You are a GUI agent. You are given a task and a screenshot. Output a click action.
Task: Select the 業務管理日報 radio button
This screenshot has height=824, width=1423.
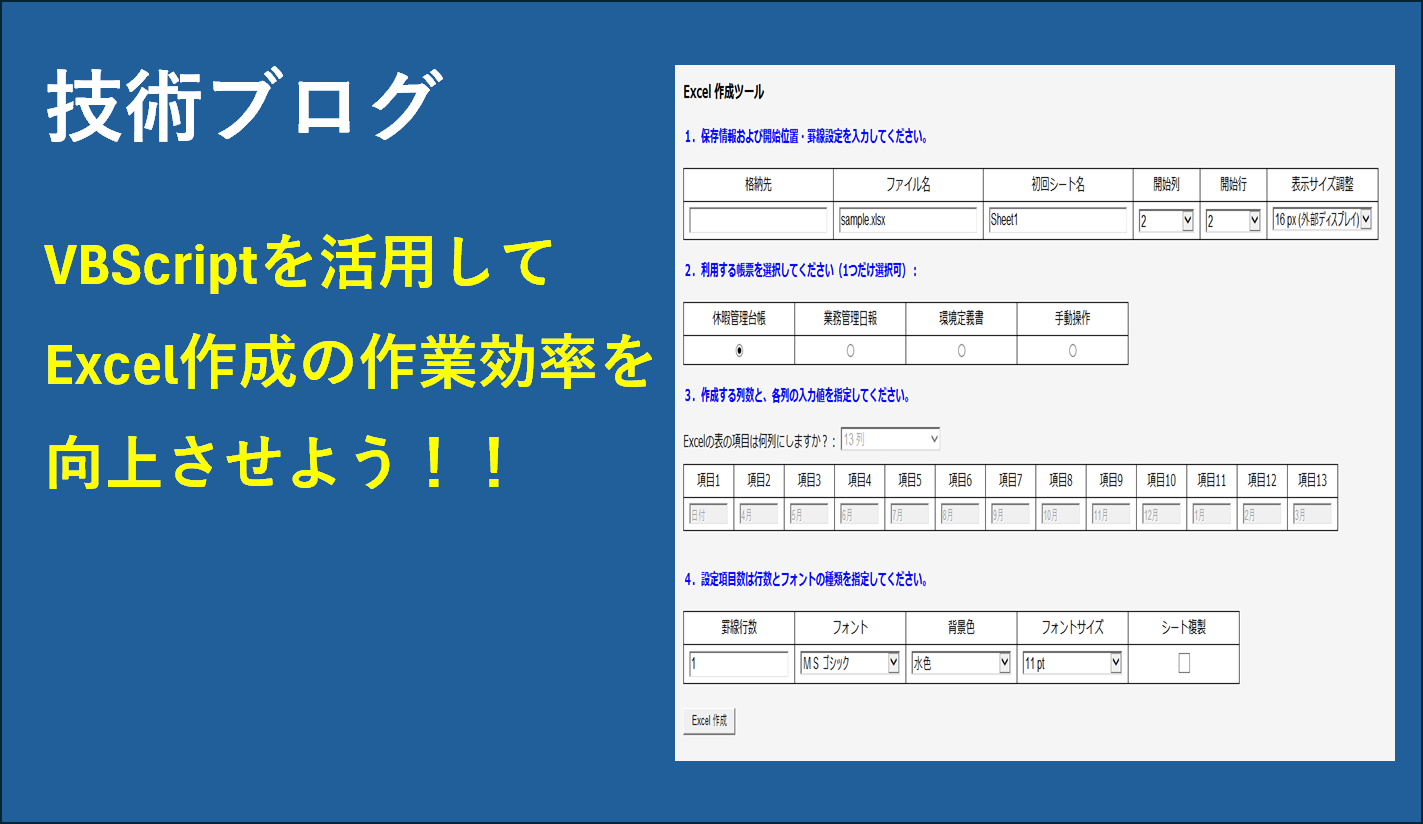pos(850,351)
